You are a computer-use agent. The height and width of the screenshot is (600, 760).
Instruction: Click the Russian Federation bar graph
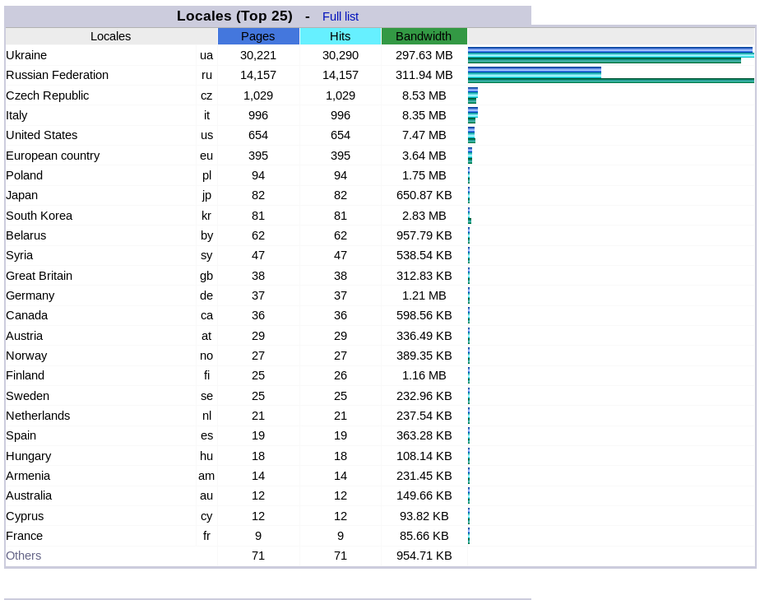[610, 75]
